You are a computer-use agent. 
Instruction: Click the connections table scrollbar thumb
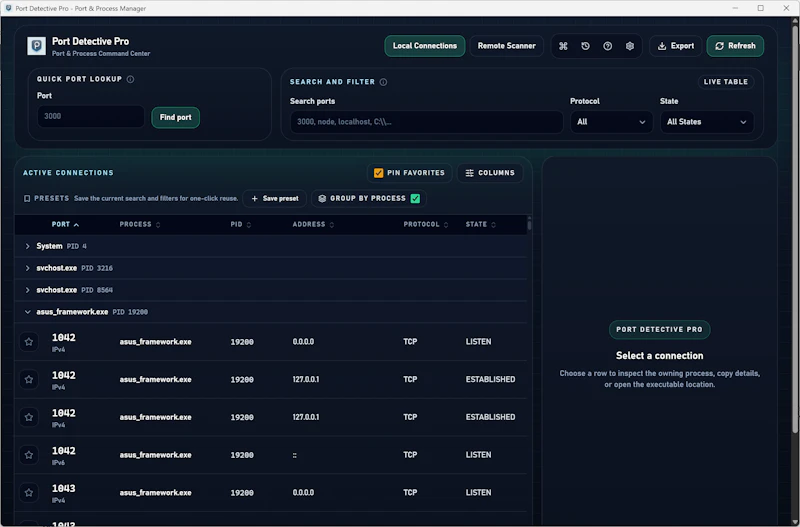[529, 224]
